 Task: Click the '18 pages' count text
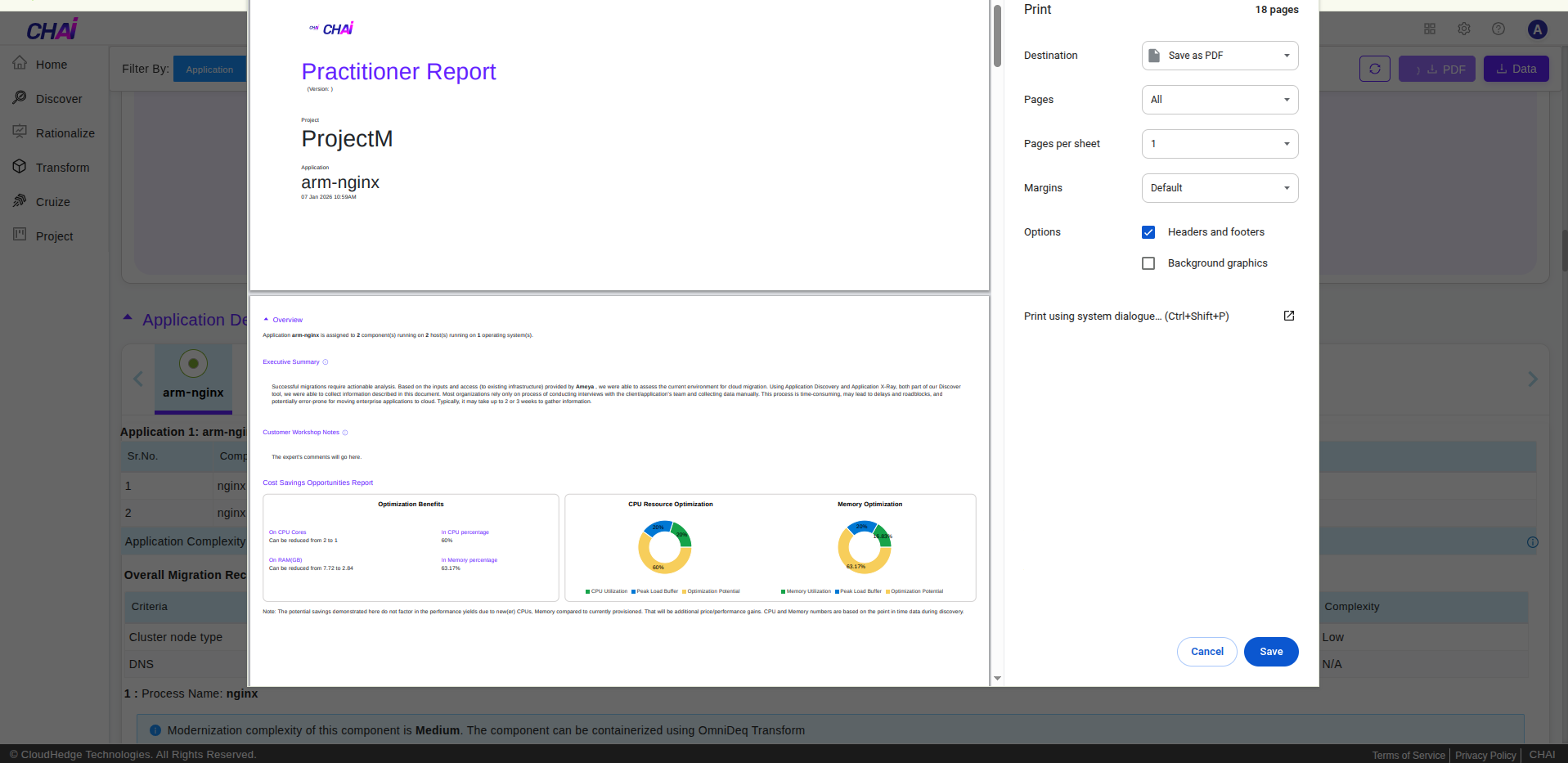(1277, 10)
